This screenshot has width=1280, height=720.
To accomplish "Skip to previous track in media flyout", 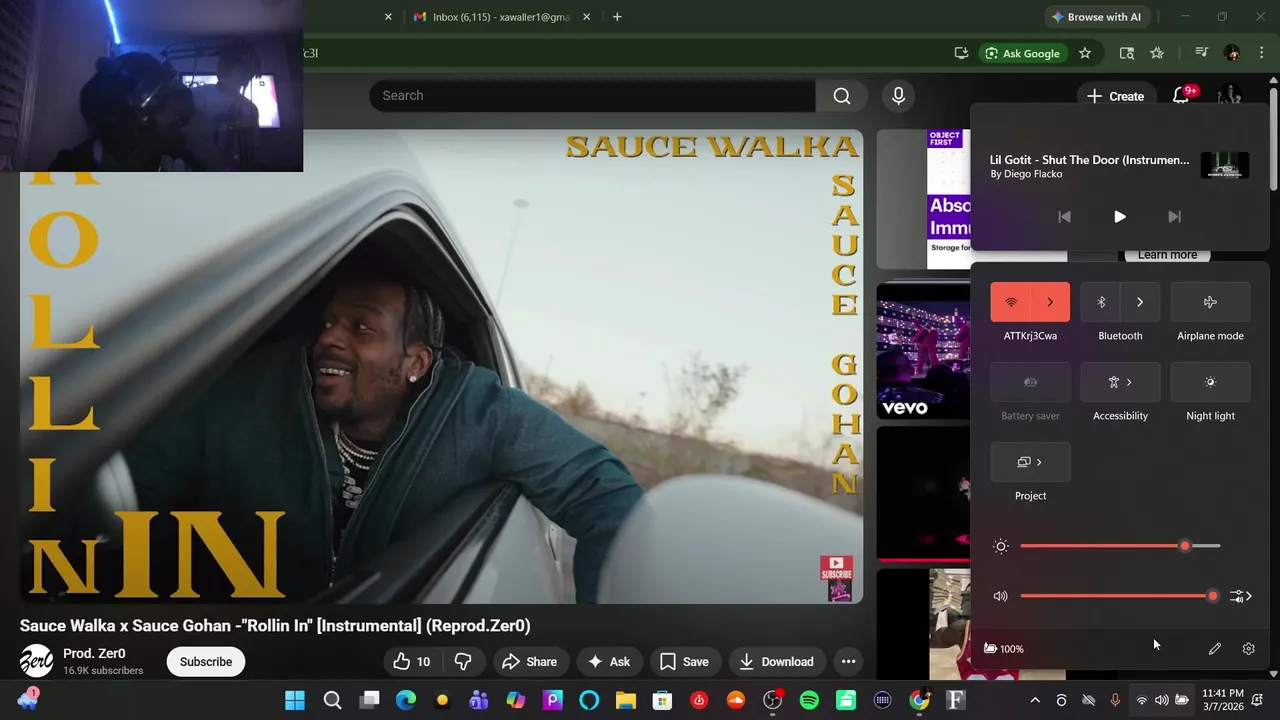I will tap(1065, 217).
